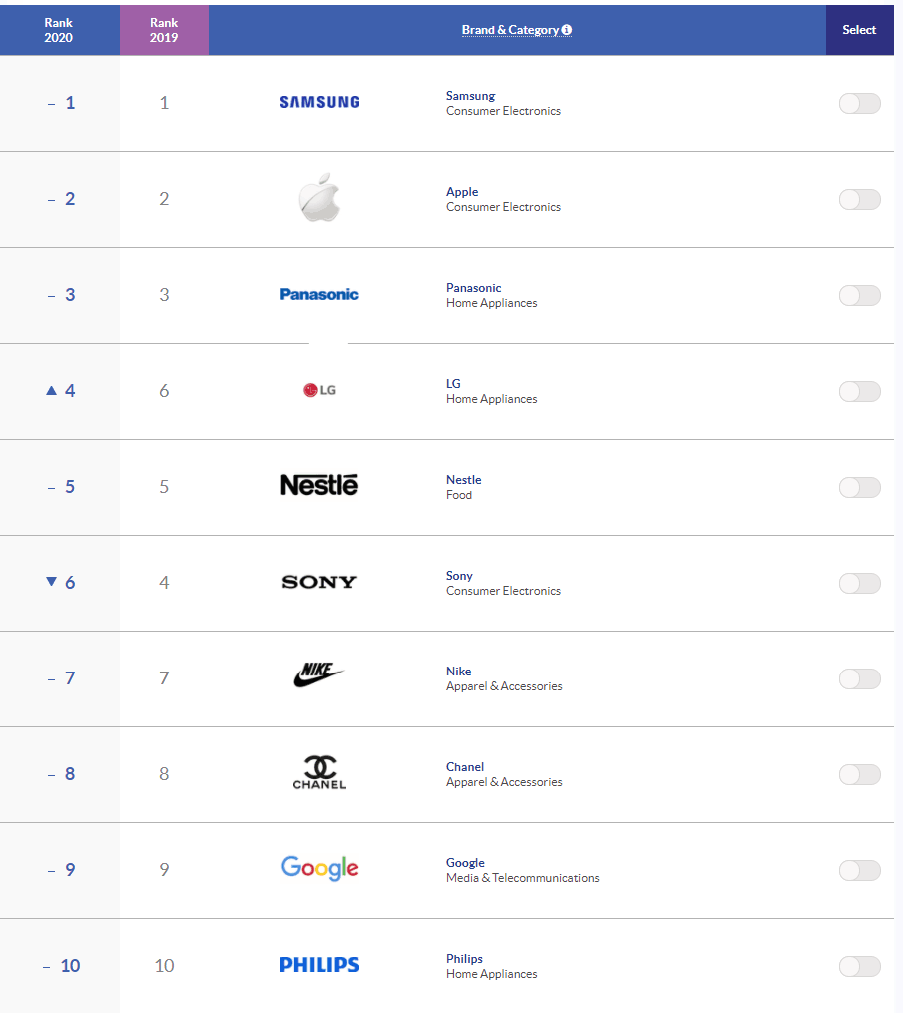903x1013 pixels.
Task: Click the Google brand logo
Action: 319,868
